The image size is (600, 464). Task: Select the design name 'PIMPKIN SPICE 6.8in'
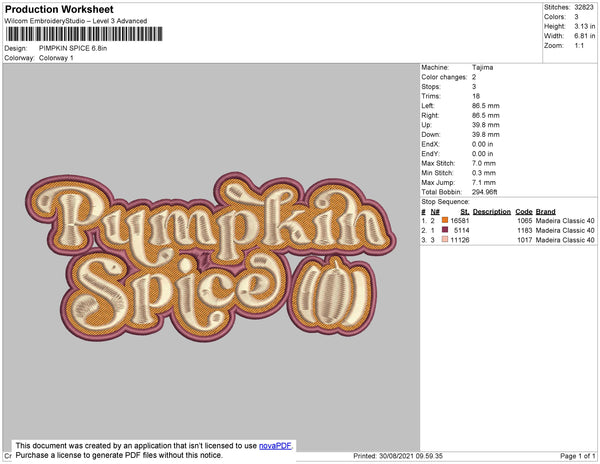(x=73, y=49)
